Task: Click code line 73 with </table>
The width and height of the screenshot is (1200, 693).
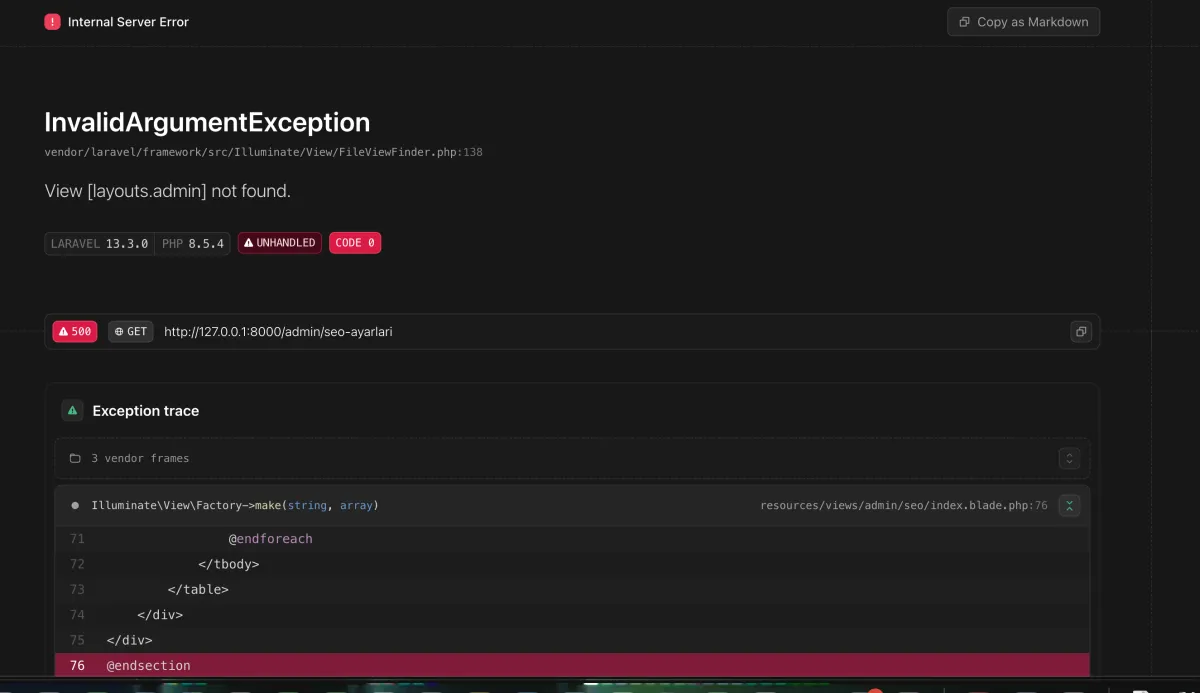Action: click(x=572, y=589)
